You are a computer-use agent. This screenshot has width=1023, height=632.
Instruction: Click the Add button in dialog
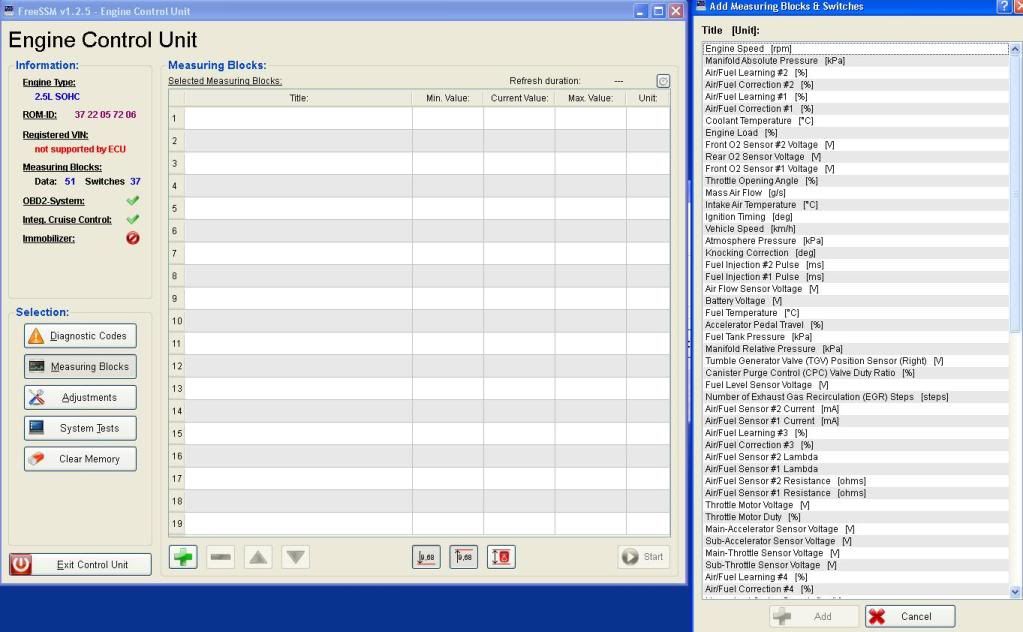click(814, 616)
